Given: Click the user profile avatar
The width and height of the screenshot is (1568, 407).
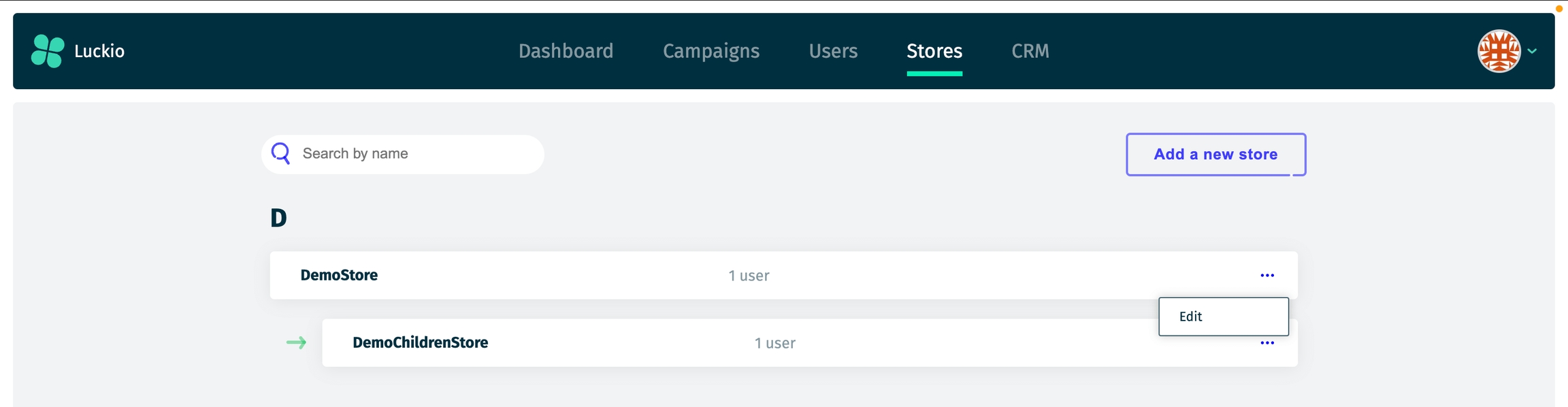Looking at the screenshot, I should [1498, 51].
